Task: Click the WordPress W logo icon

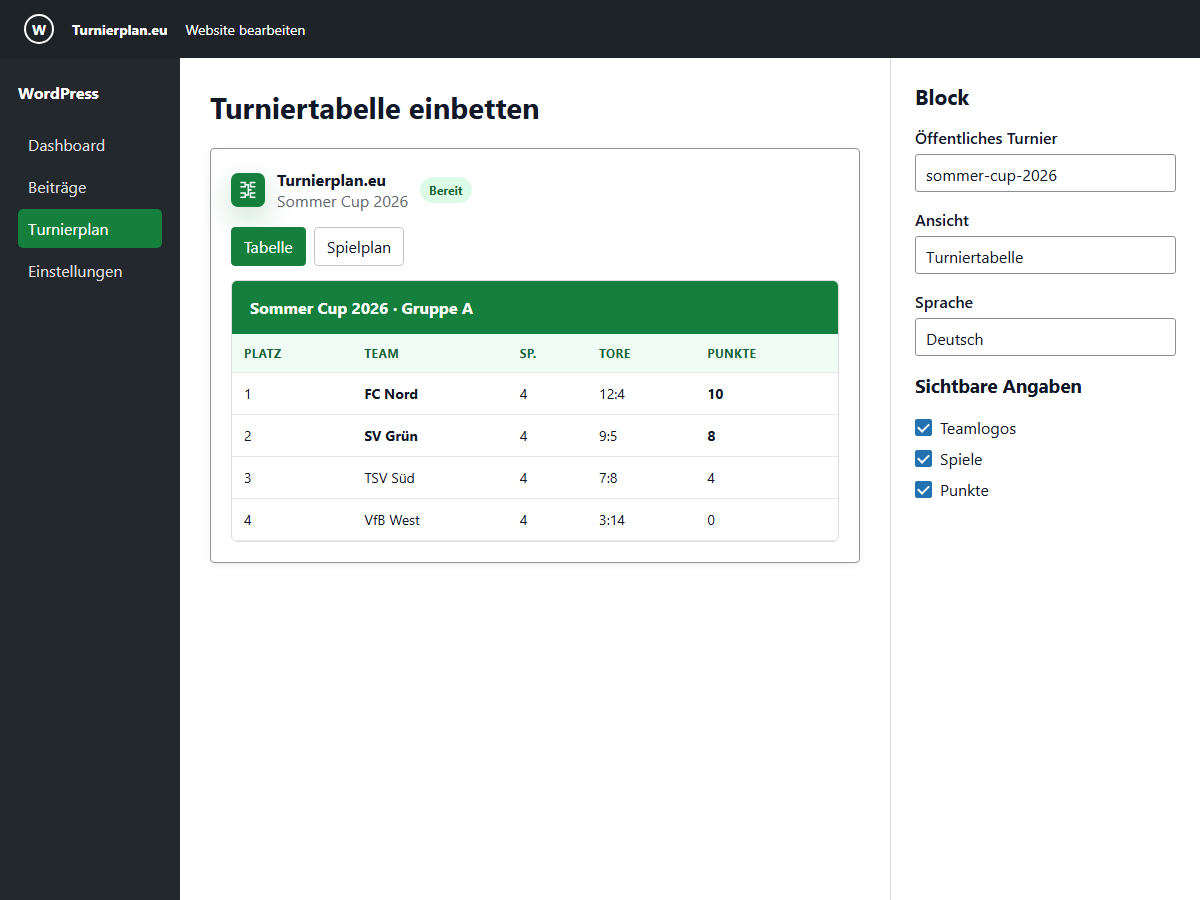Action: tap(39, 29)
